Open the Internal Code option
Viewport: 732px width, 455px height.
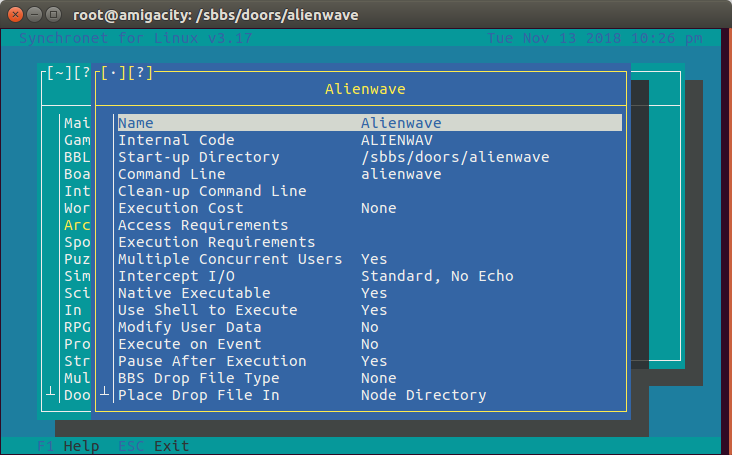point(370,140)
